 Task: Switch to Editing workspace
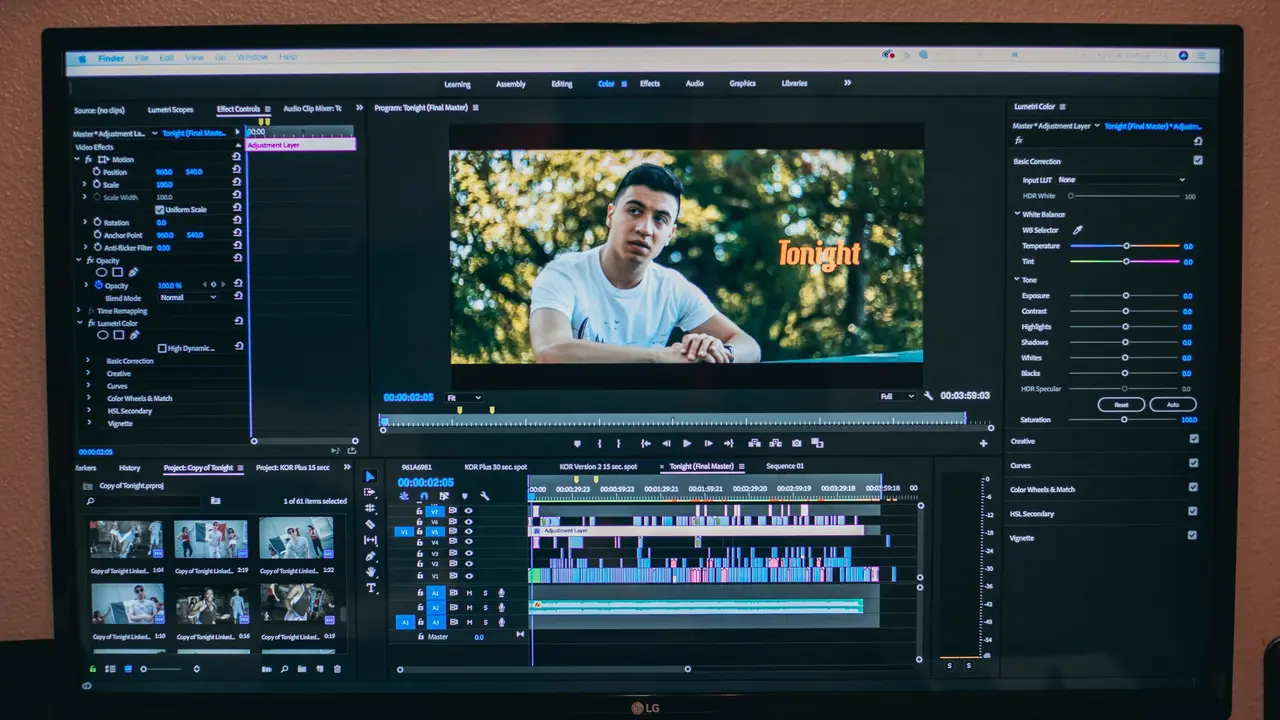click(x=562, y=84)
